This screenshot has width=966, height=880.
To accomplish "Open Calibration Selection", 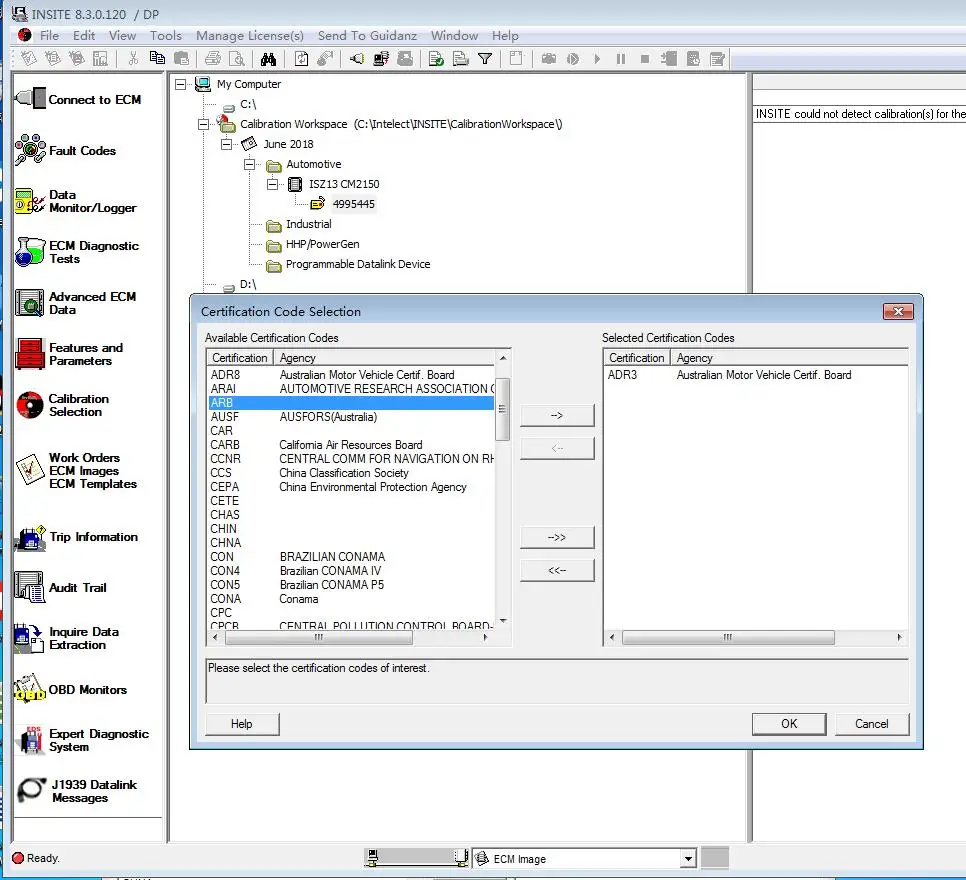I will point(63,405).
